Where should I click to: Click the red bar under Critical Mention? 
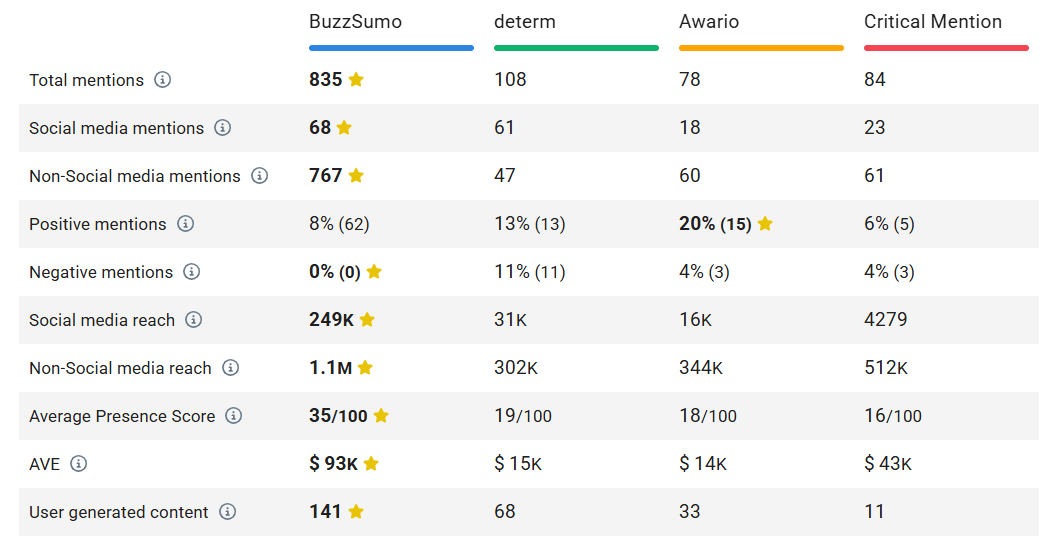[x=946, y=47]
